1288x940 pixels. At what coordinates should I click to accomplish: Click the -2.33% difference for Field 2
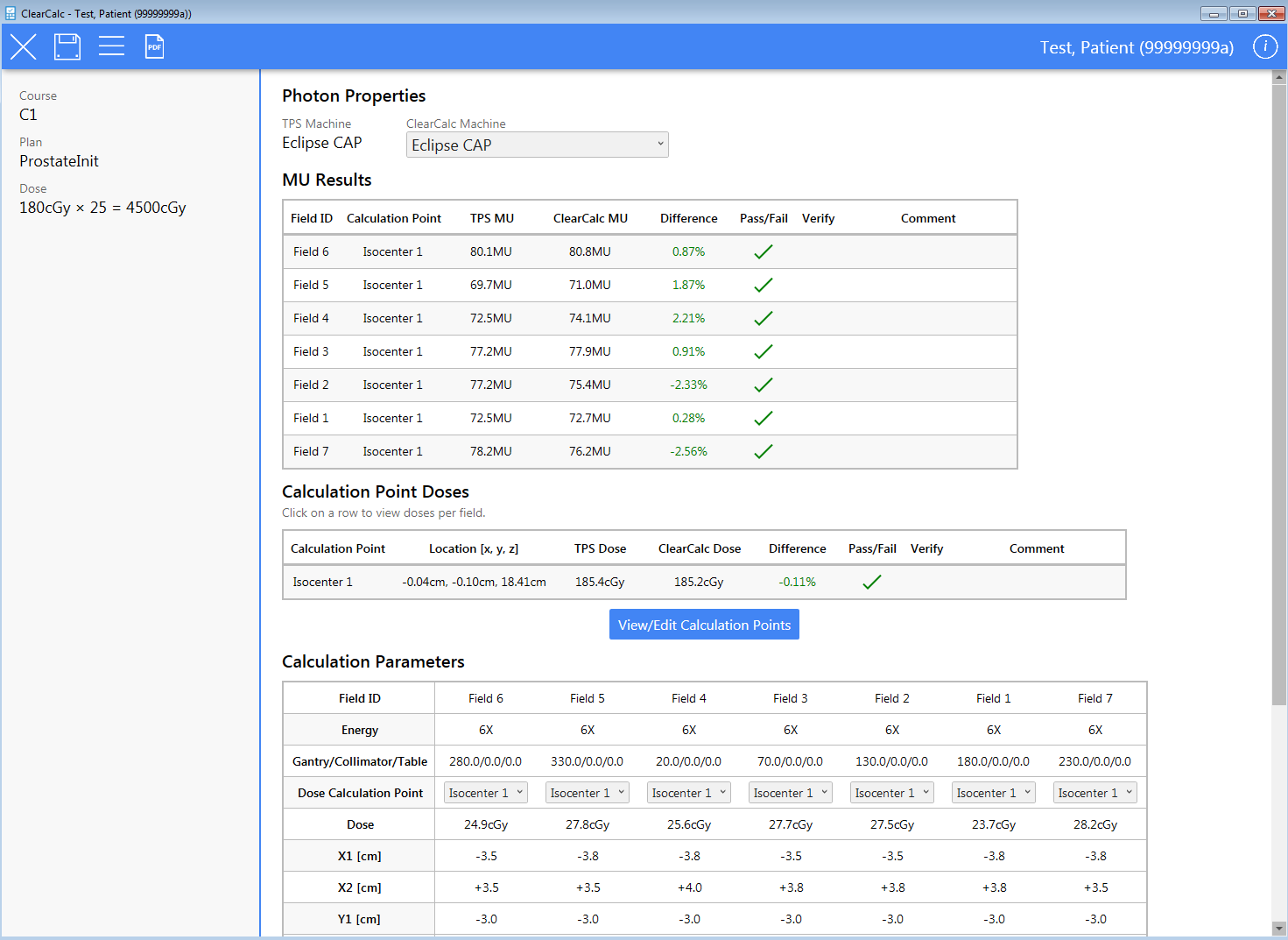pyautogui.click(x=688, y=385)
